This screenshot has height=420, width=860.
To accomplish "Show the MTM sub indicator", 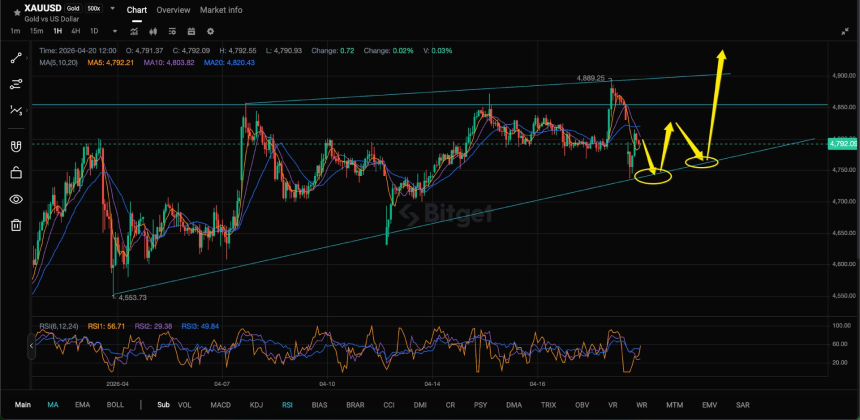I will coord(674,405).
